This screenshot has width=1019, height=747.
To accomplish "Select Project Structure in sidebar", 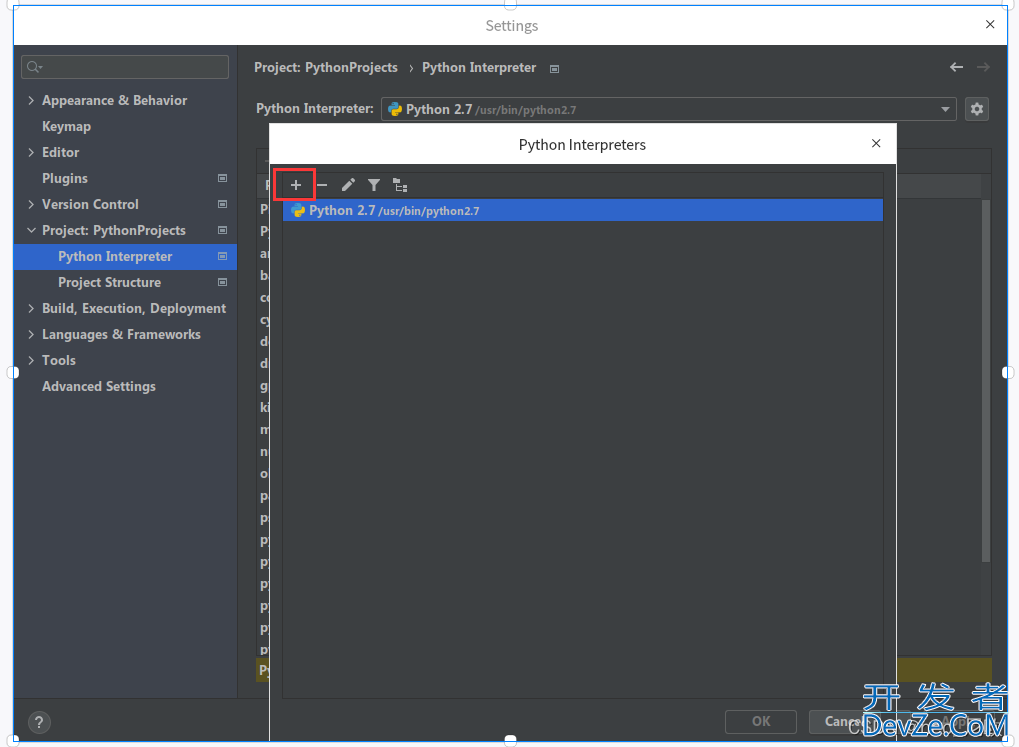I will [109, 282].
